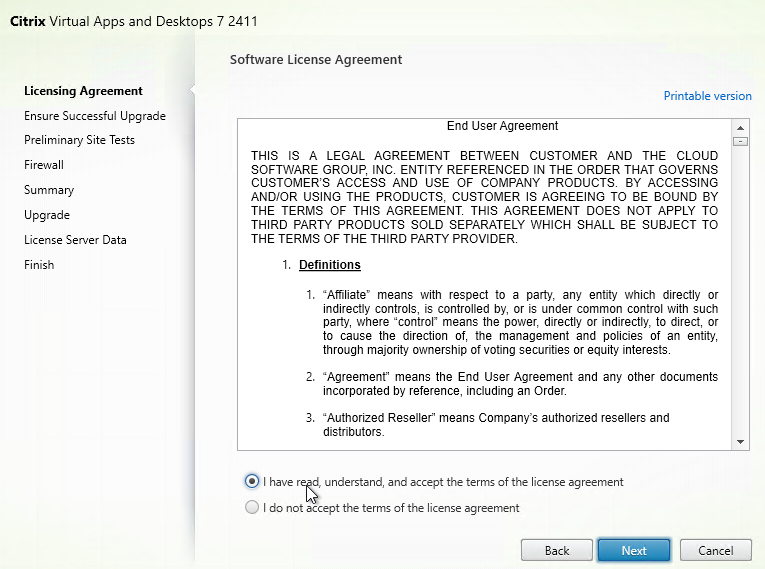Click the End User Agreement title
Image resolution: width=765 pixels, height=569 pixels.
(503, 126)
